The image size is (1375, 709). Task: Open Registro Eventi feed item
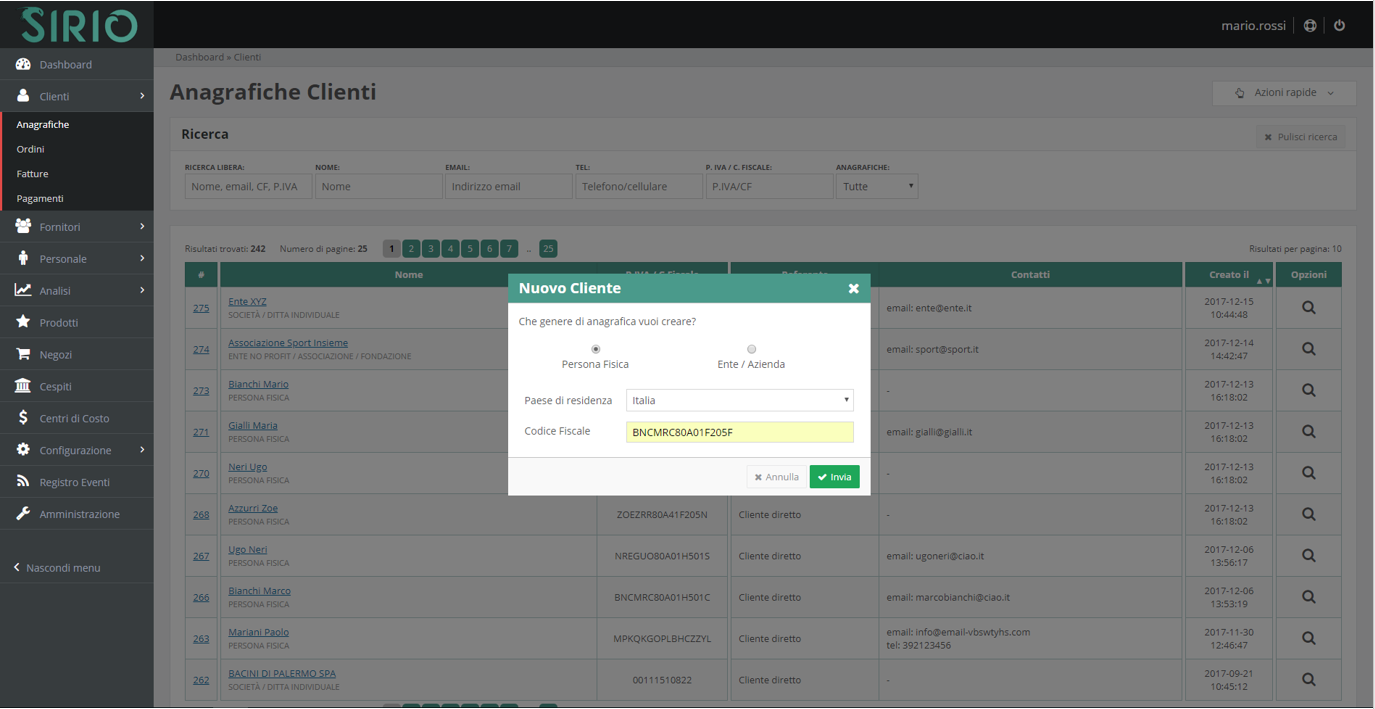coord(74,483)
